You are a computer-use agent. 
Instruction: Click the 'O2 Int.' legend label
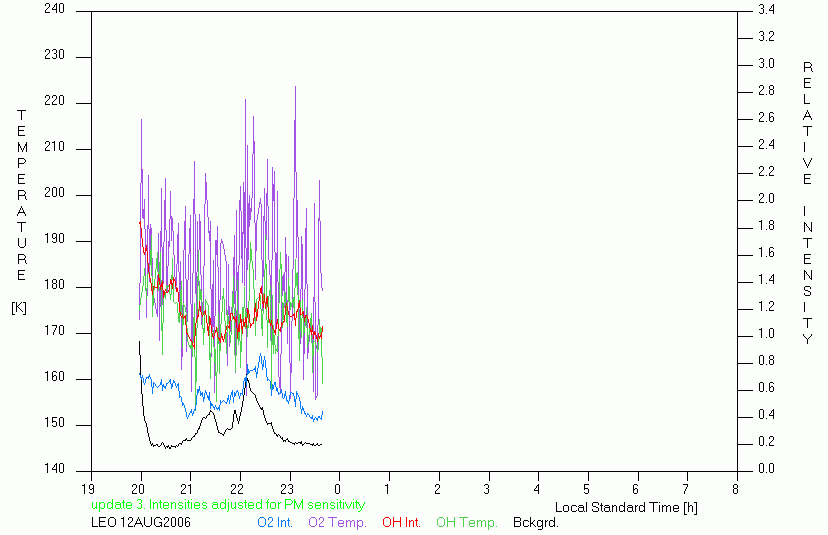pyautogui.click(x=275, y=523)
